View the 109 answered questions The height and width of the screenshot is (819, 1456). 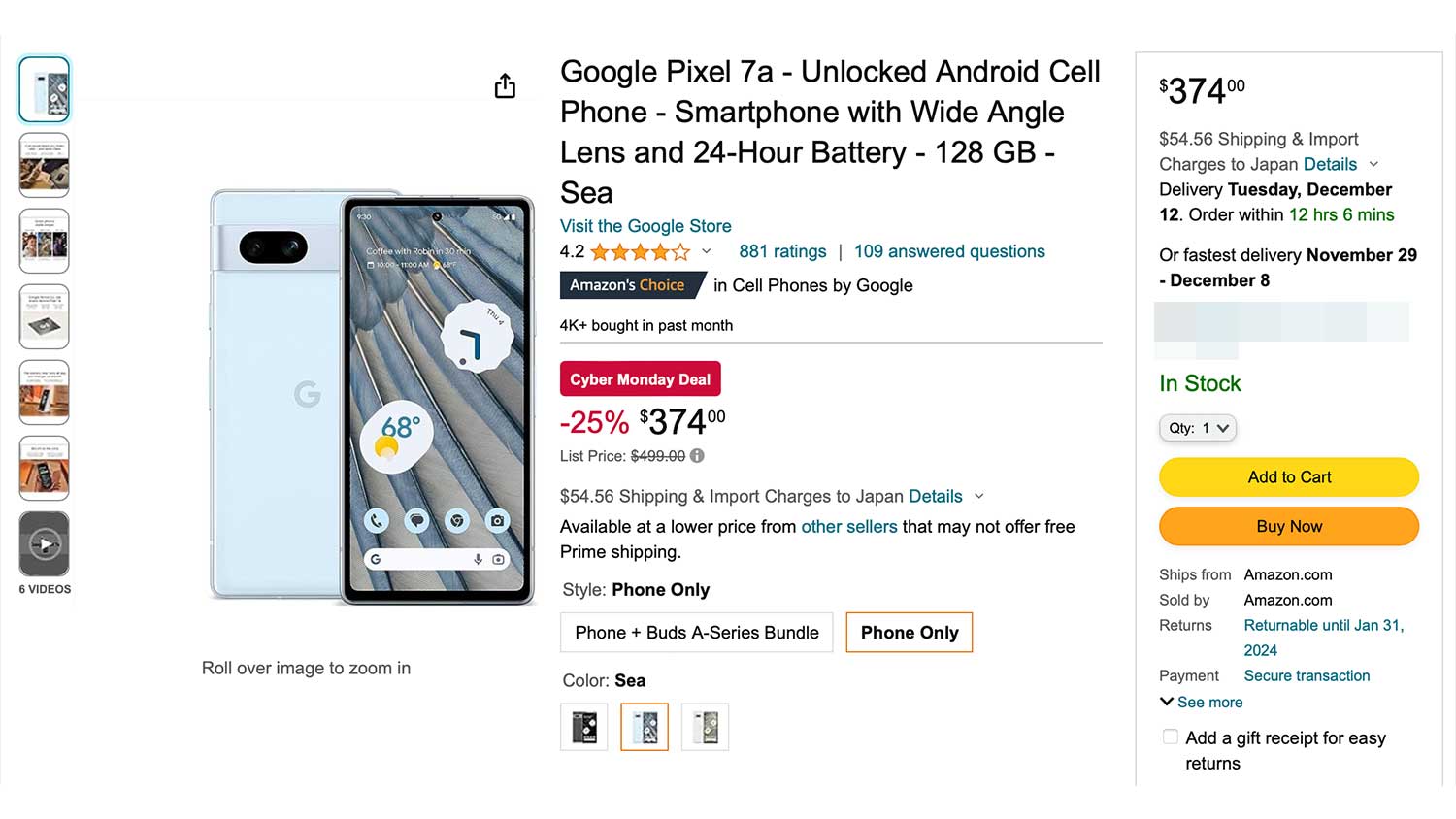949,251
